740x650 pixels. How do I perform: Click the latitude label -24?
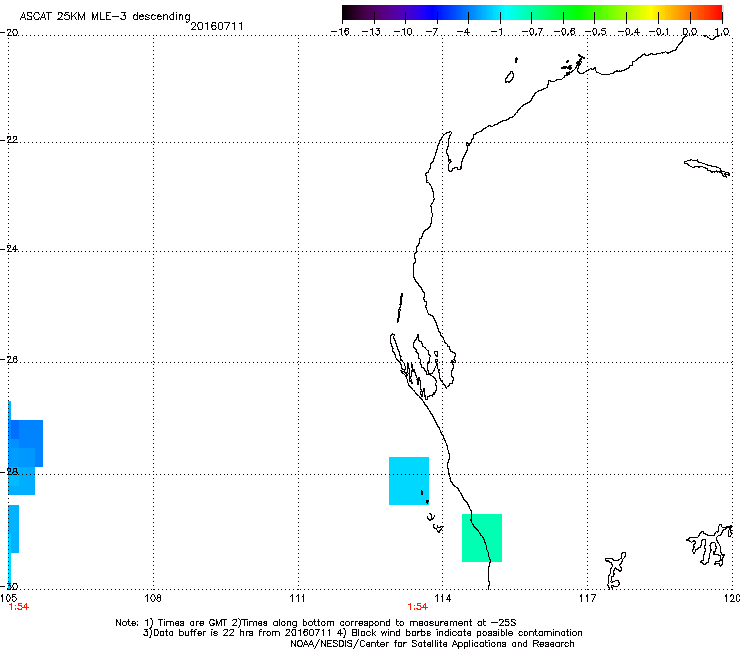click(x=9, y=249)
